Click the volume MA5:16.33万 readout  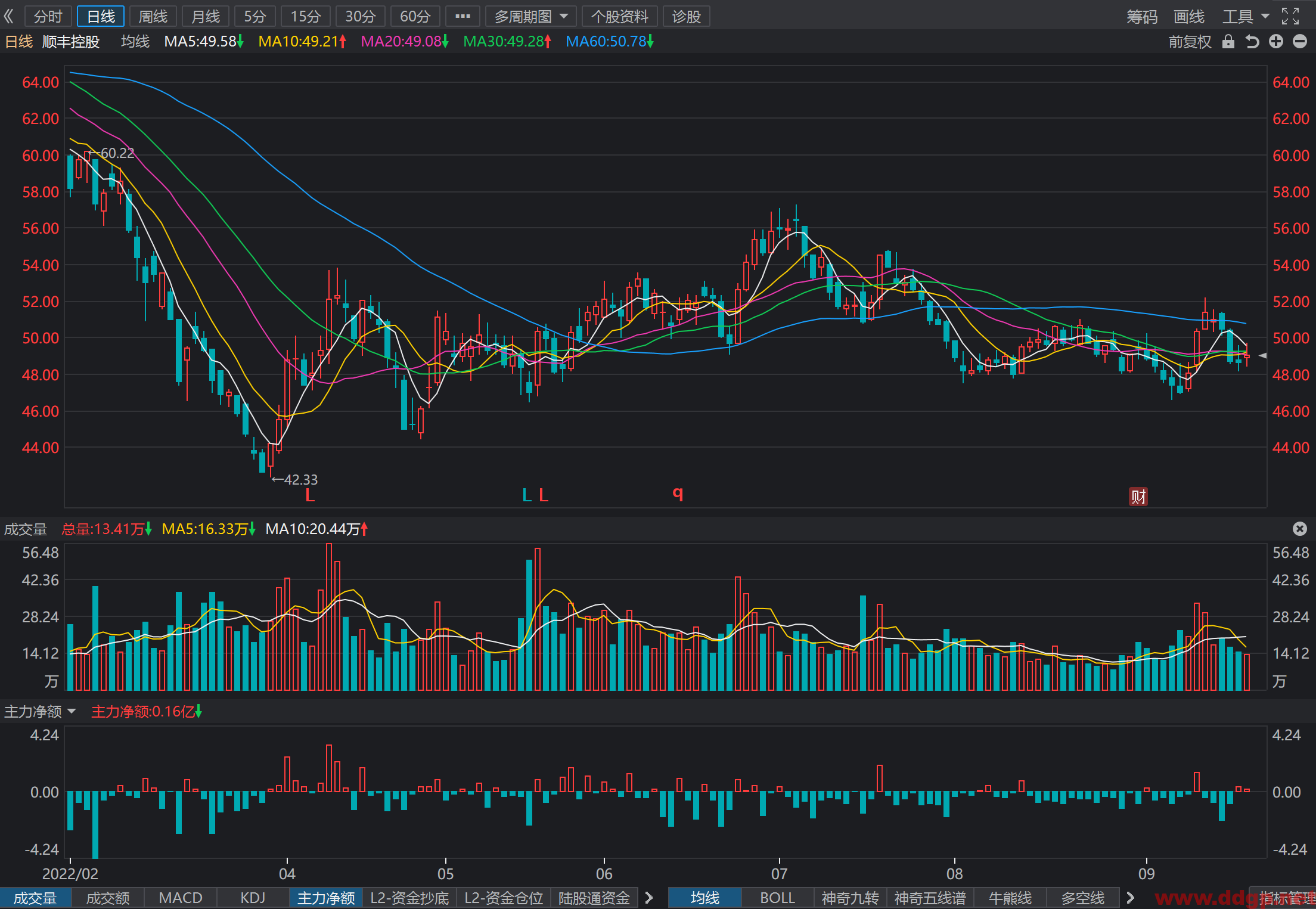click(209, 529)
